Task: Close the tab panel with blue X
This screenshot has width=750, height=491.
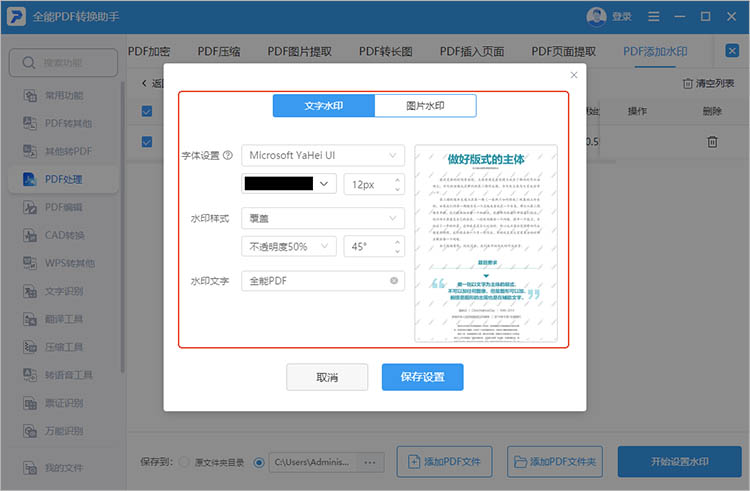Action: click(x=732, y=50)
